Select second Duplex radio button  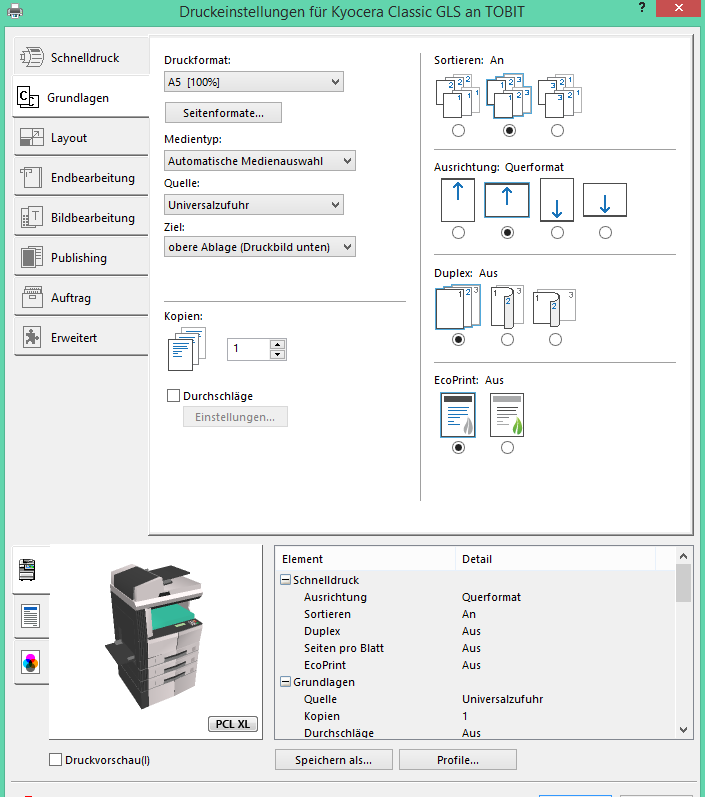point(507,340)
